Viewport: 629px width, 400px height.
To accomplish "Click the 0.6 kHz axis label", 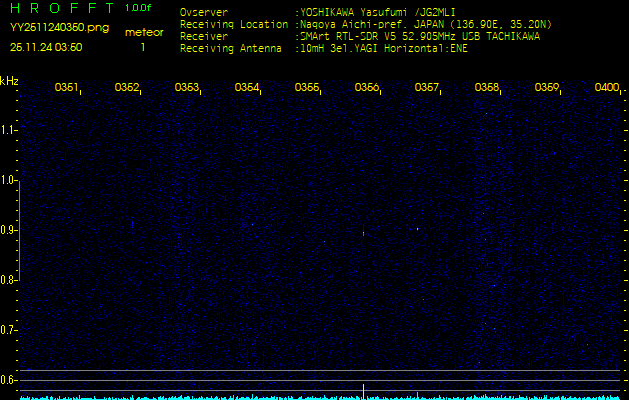I will coord(8,380).
